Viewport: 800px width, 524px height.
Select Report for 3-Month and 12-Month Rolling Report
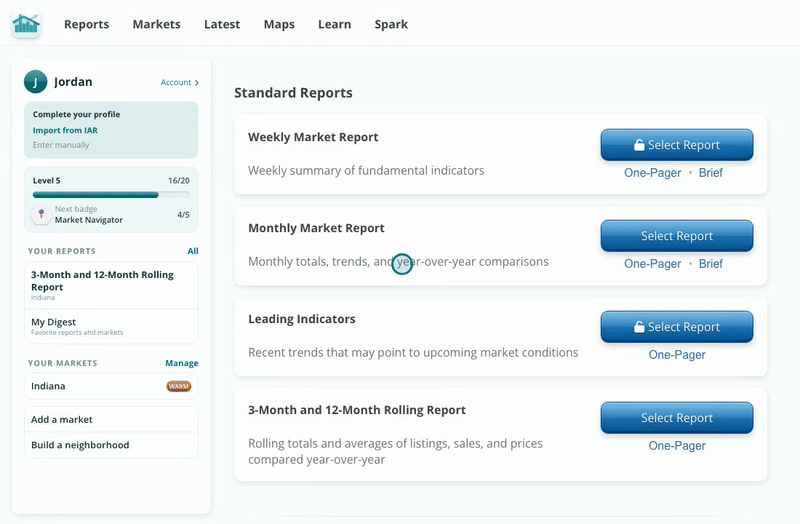pyautogui.click(x=677, y=418)
